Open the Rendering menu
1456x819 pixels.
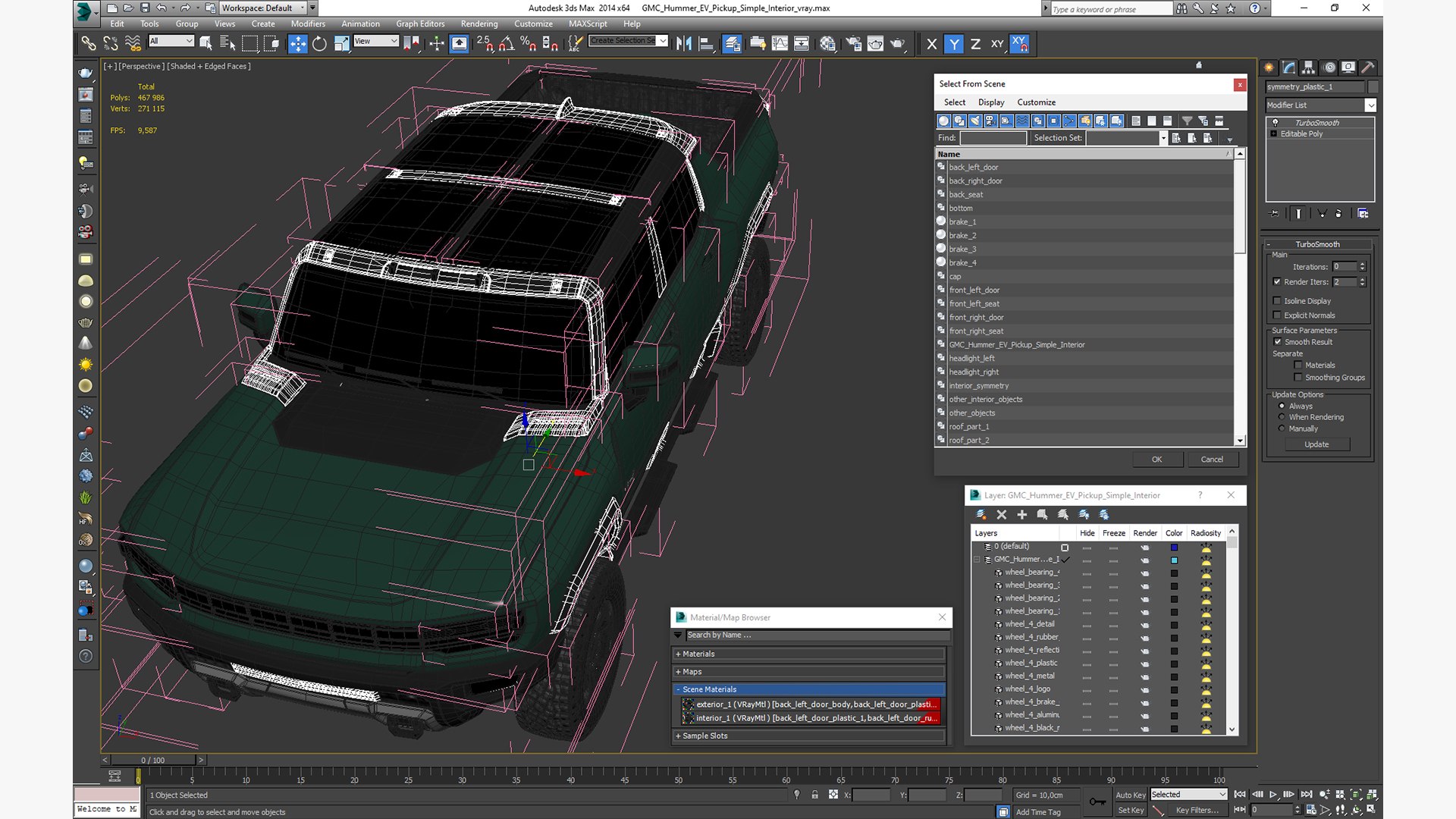click(479, 24)
